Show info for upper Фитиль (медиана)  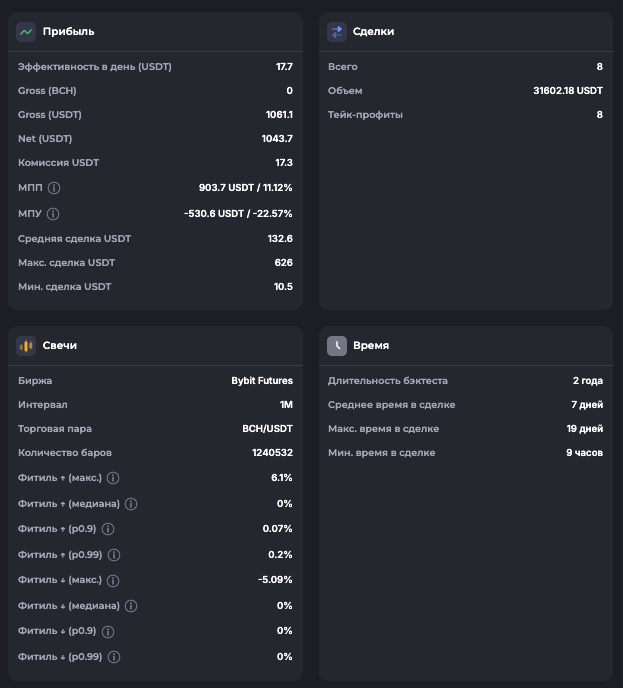131,504
